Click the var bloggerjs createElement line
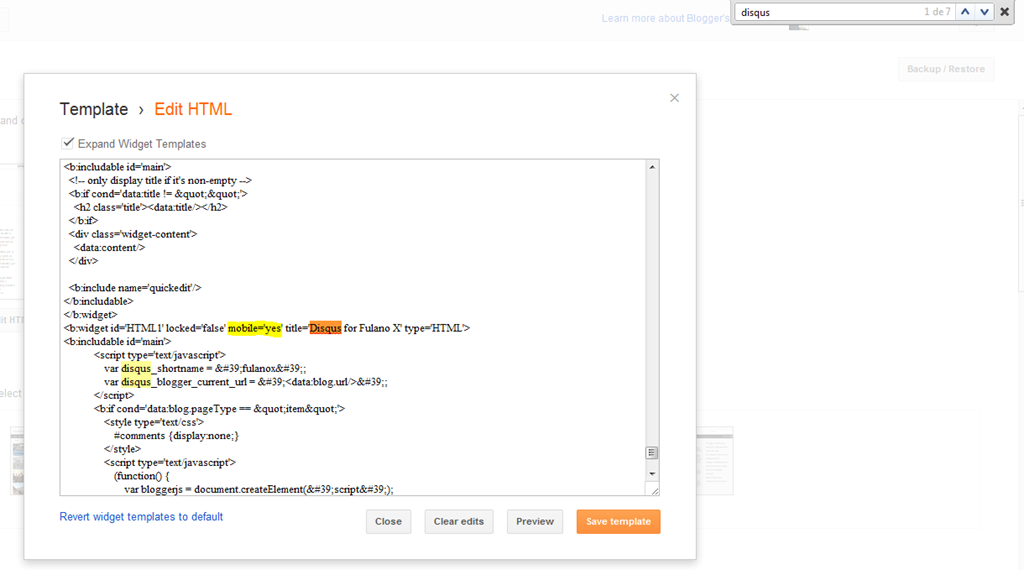 (x=259, y=490)
